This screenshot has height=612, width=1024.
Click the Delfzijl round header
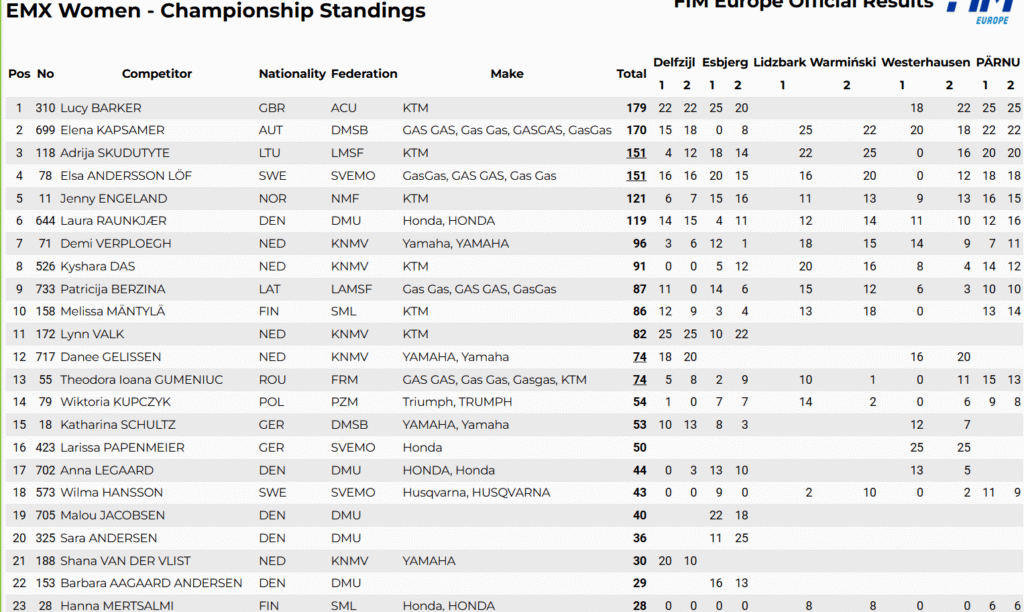pyautogui.click(x=674, y=63)
